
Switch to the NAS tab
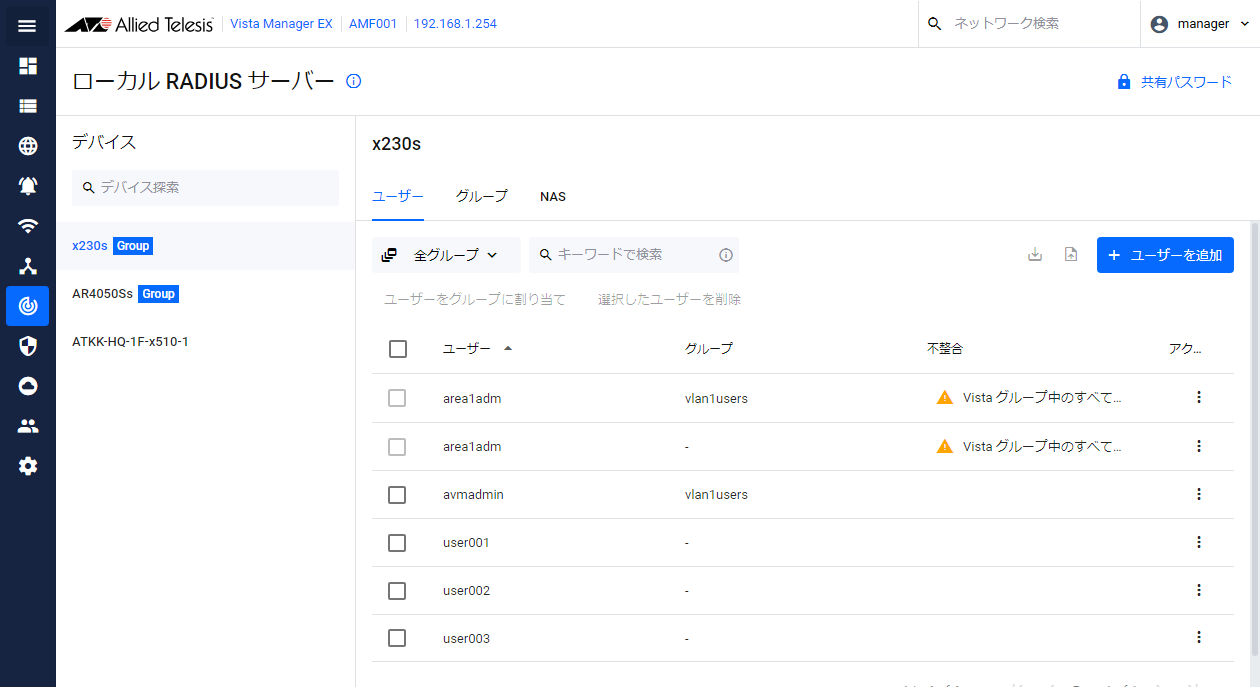point(553,197)
